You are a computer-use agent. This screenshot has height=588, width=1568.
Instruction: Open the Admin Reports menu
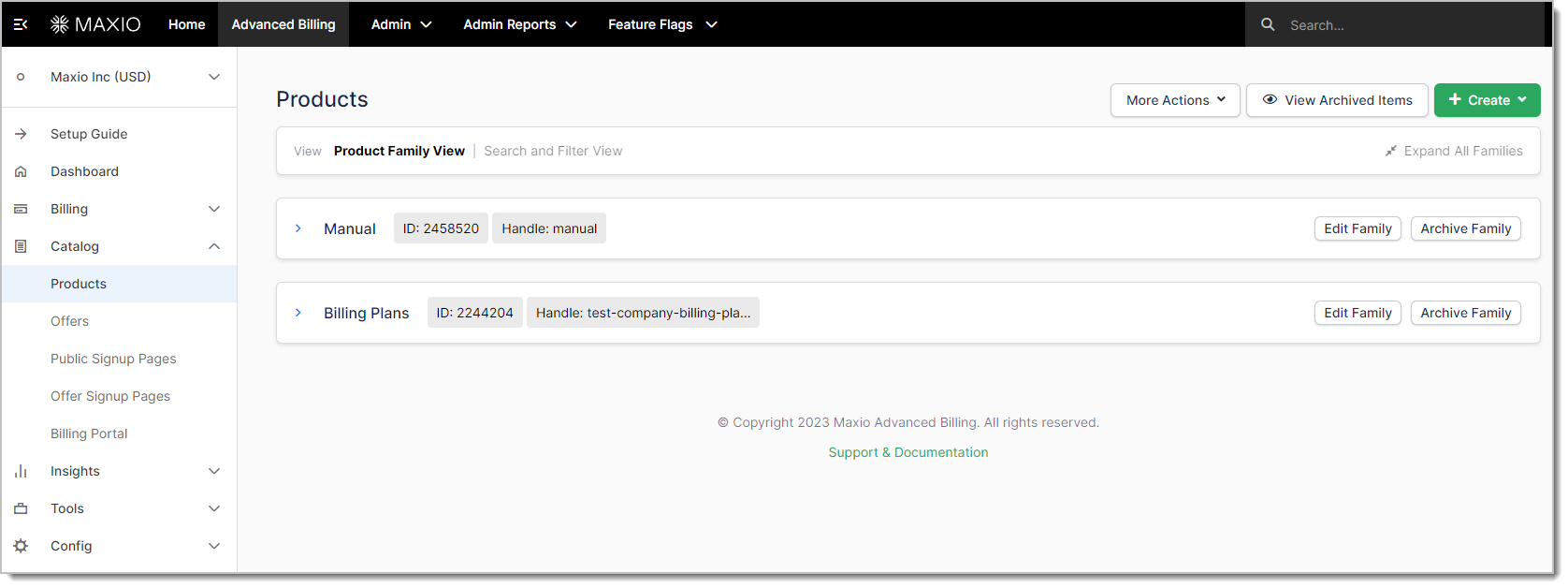click(x=520, y=24)
